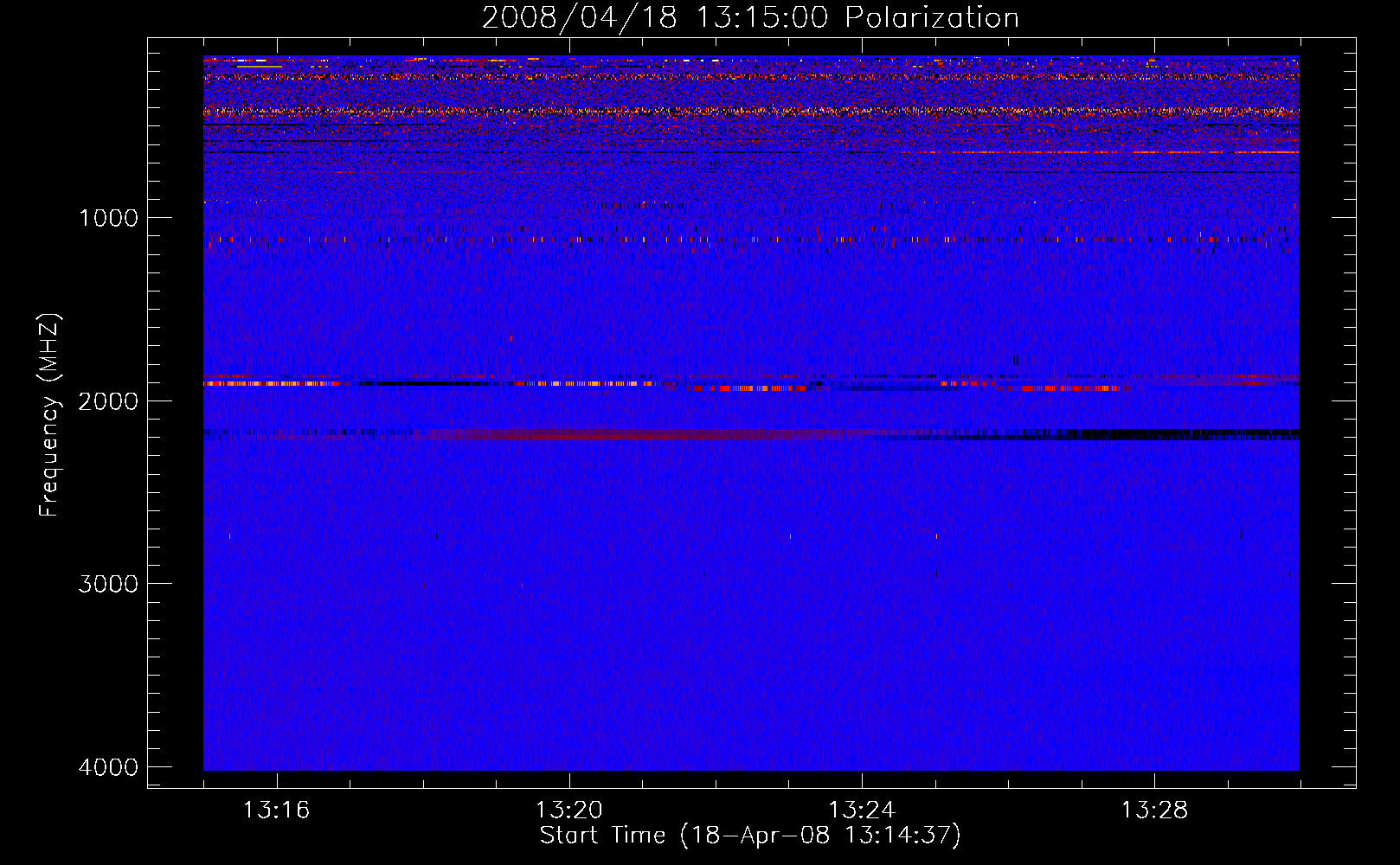Viewport: 1400px width, 865px height.
Task: Click the small black mark near 1800 MHz
Action: [x=1016, y=359]
